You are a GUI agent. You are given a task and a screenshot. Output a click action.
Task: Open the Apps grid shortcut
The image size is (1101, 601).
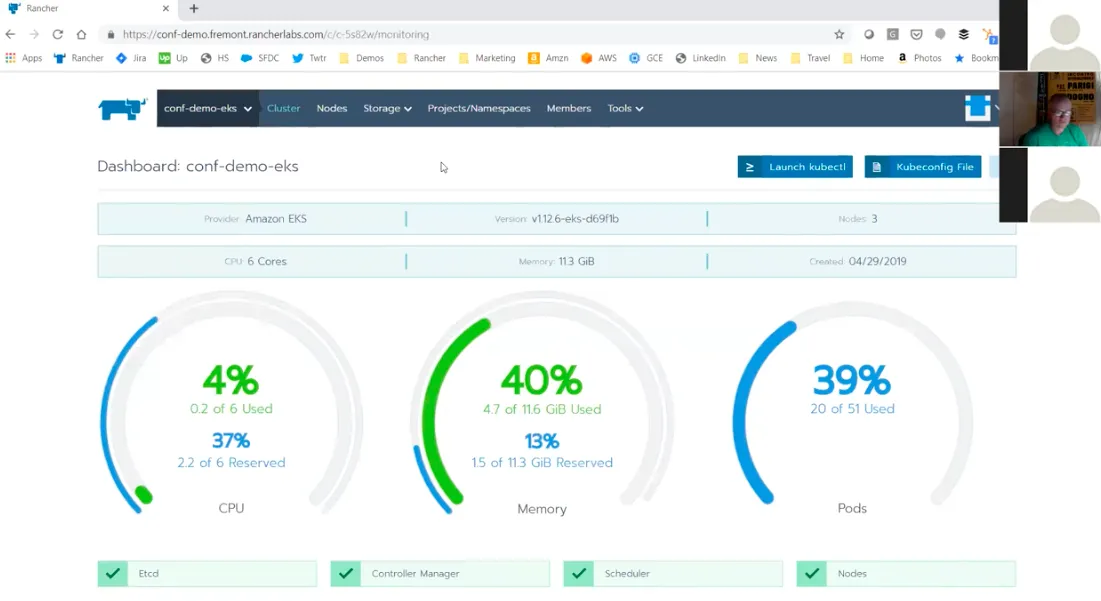click(x=24, y=58)
